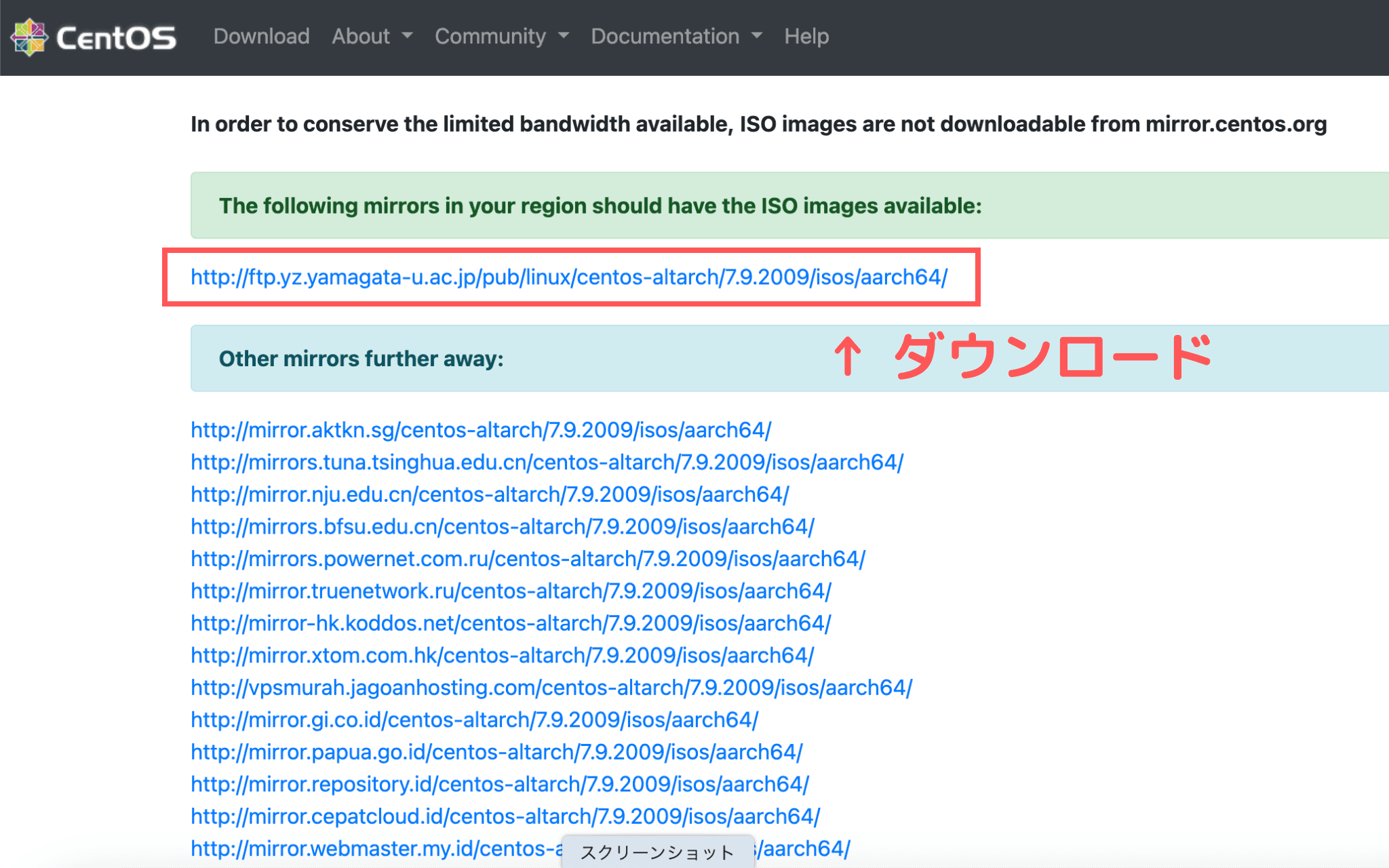Viewport: 1389px width, 868px height.
Task: Open the mirror.gi.co.id mirror link
Action: [474, 720]
